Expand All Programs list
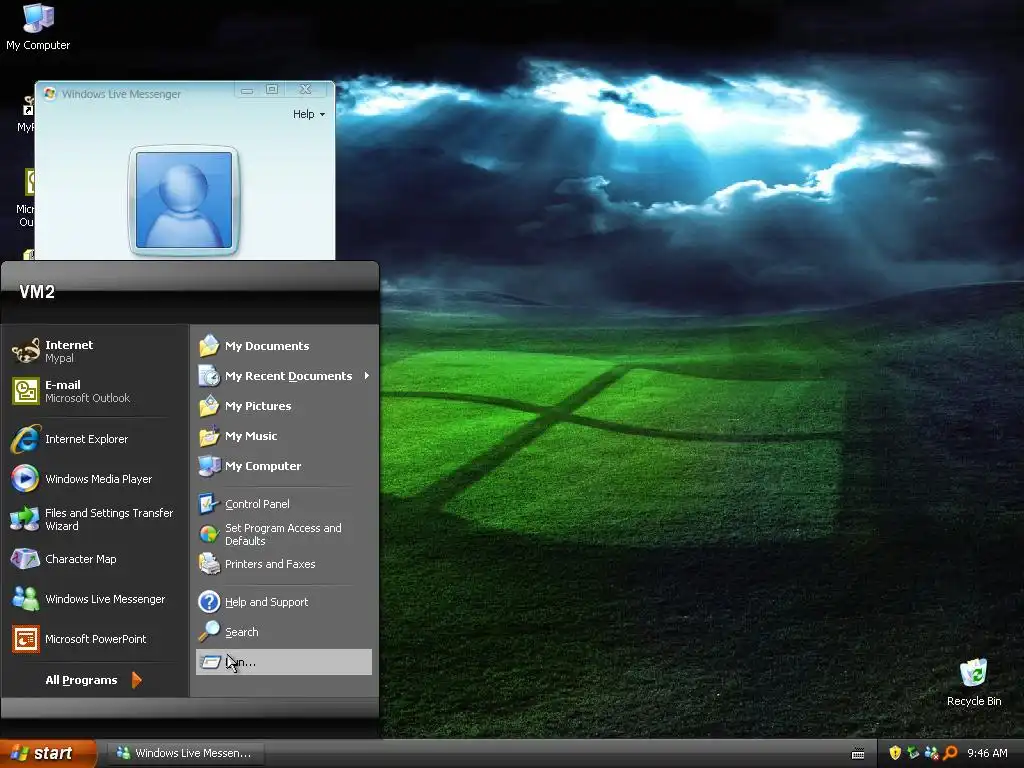The width and height of the screenshot is (1024, 768). pyautogui.click(x=93, y=680)
